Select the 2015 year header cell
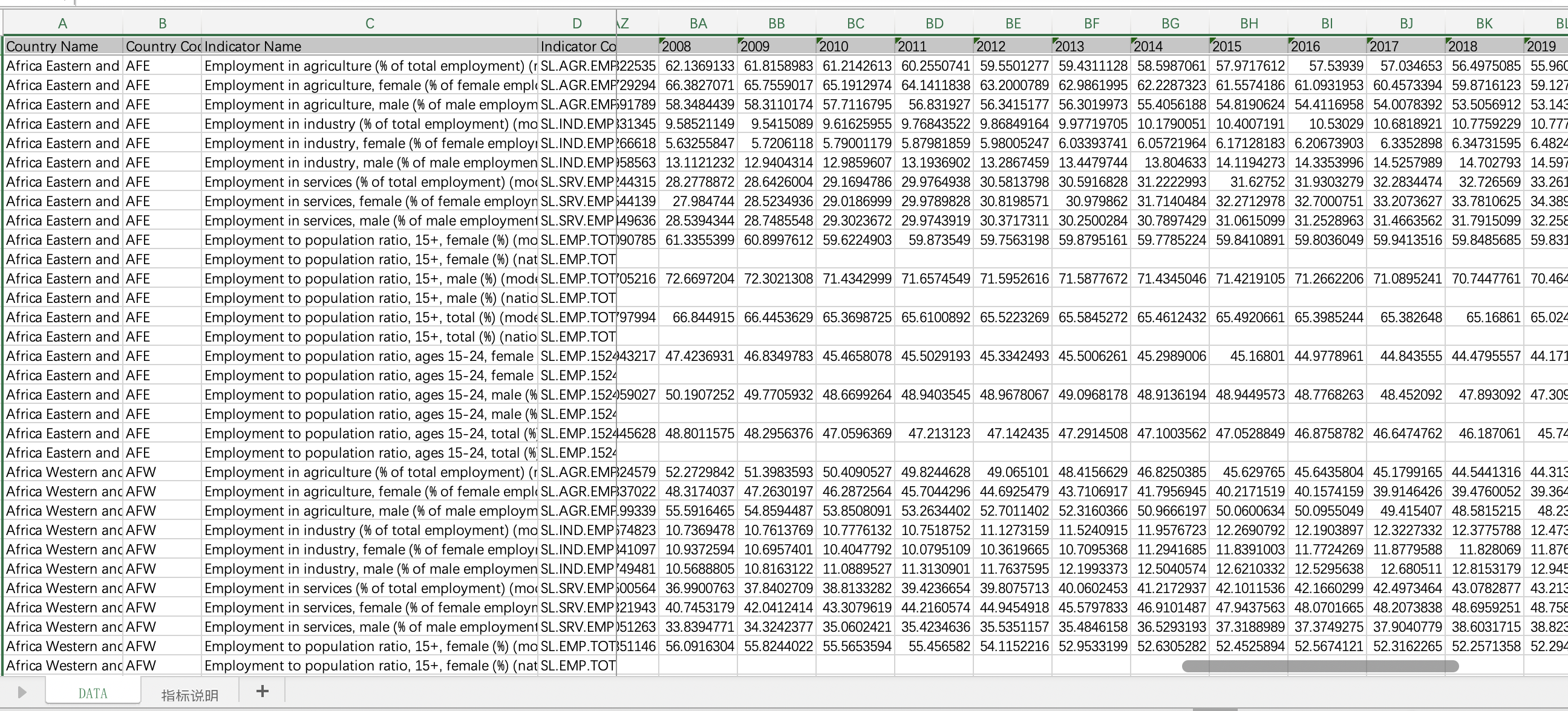 [x=1248, y=46]
